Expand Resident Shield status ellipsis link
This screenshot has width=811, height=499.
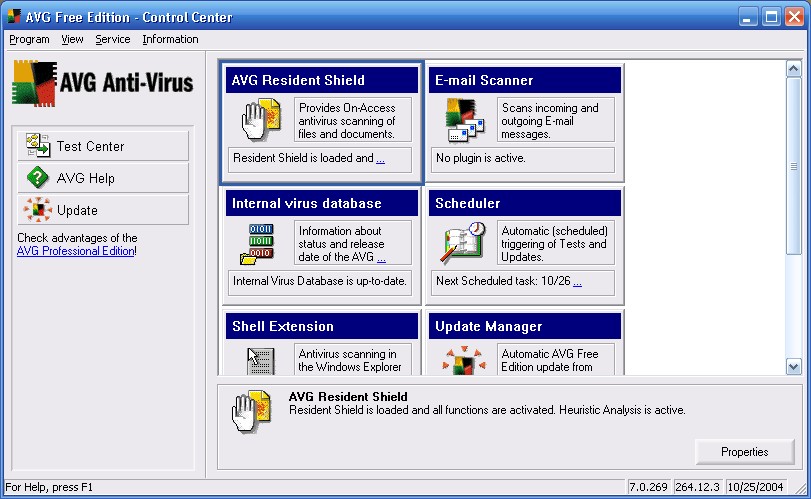tap(380, 159)
